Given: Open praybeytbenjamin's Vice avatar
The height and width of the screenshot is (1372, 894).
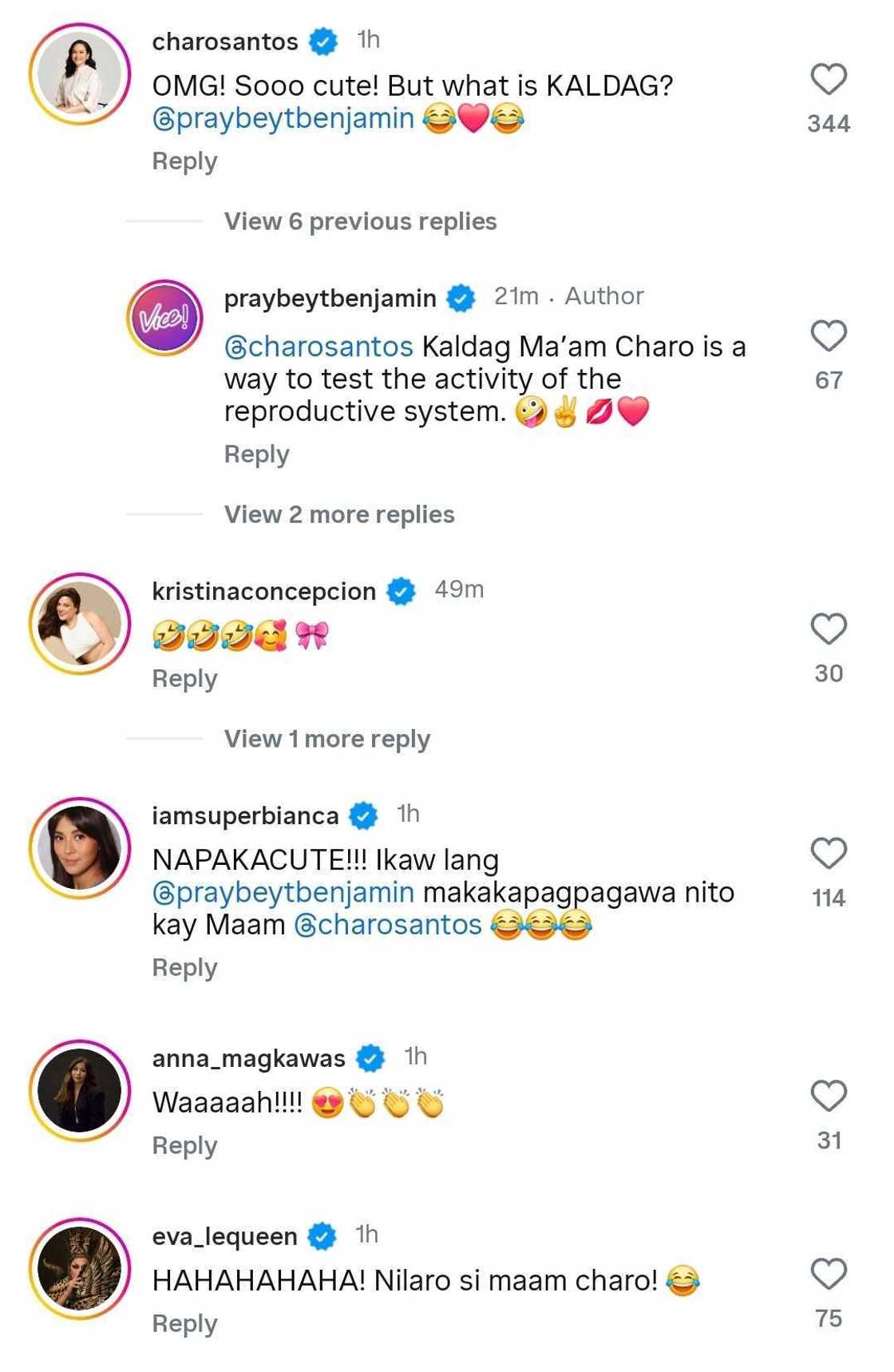Looking at the screenshot, I should (165, 318).
